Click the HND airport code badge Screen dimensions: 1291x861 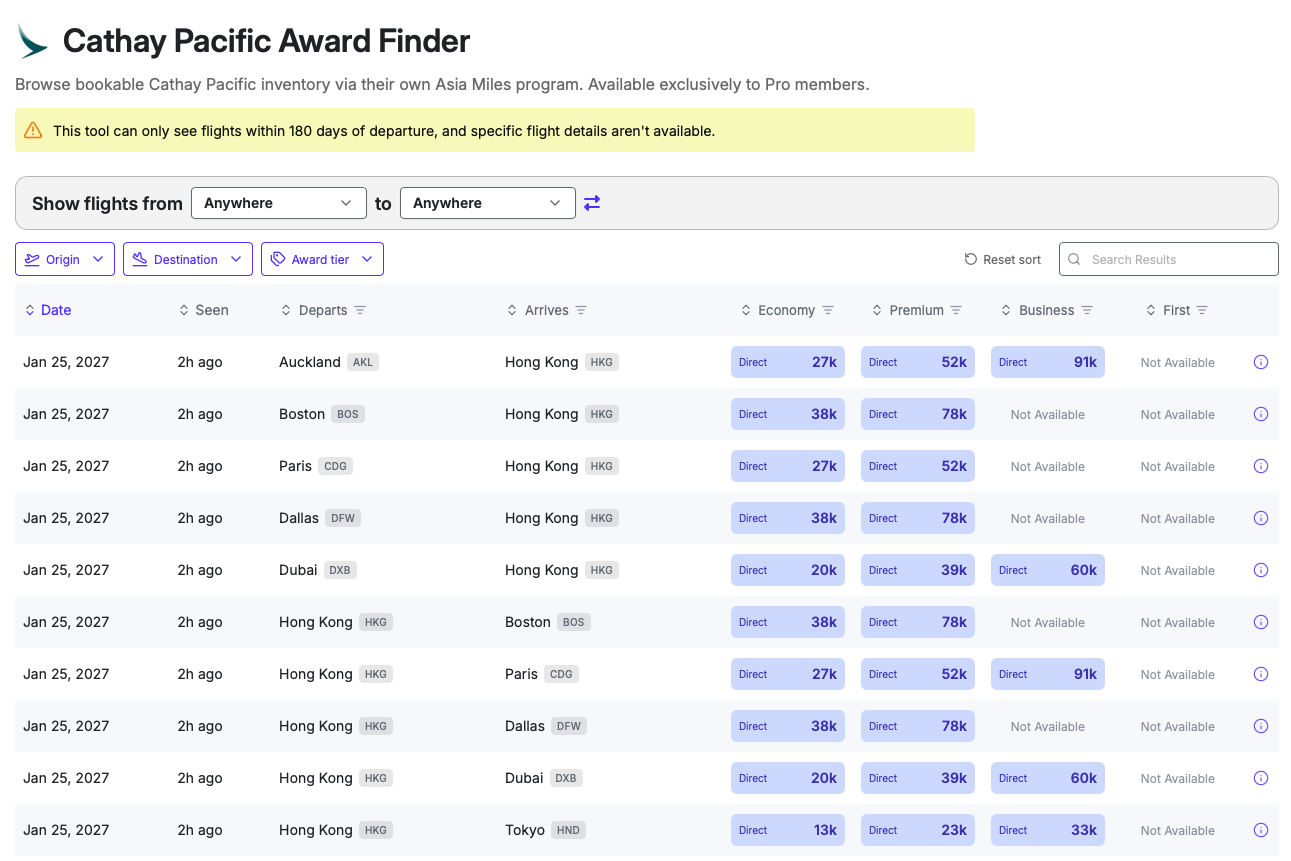point(569,830)
